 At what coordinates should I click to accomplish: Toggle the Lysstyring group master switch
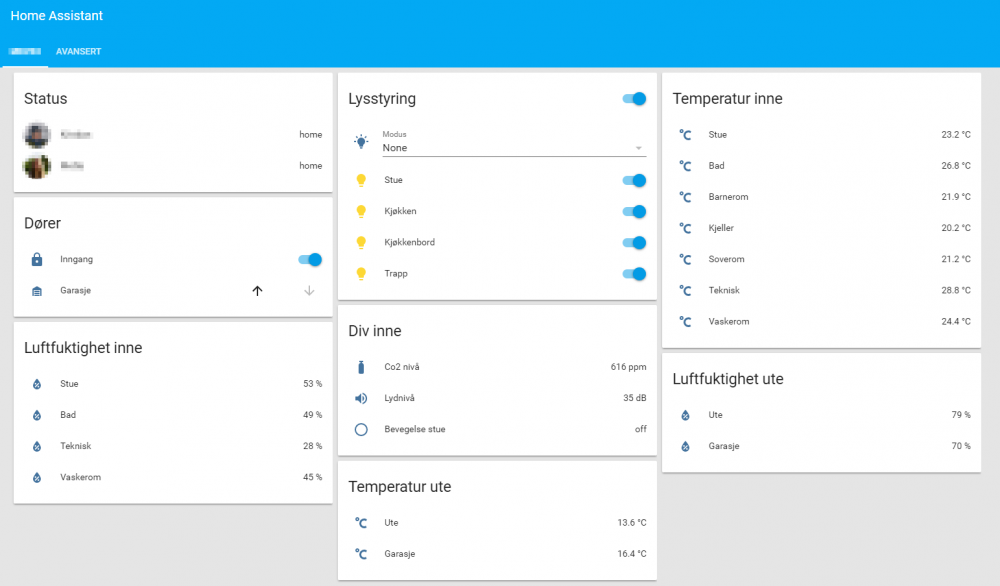click(x=634, y=99)
